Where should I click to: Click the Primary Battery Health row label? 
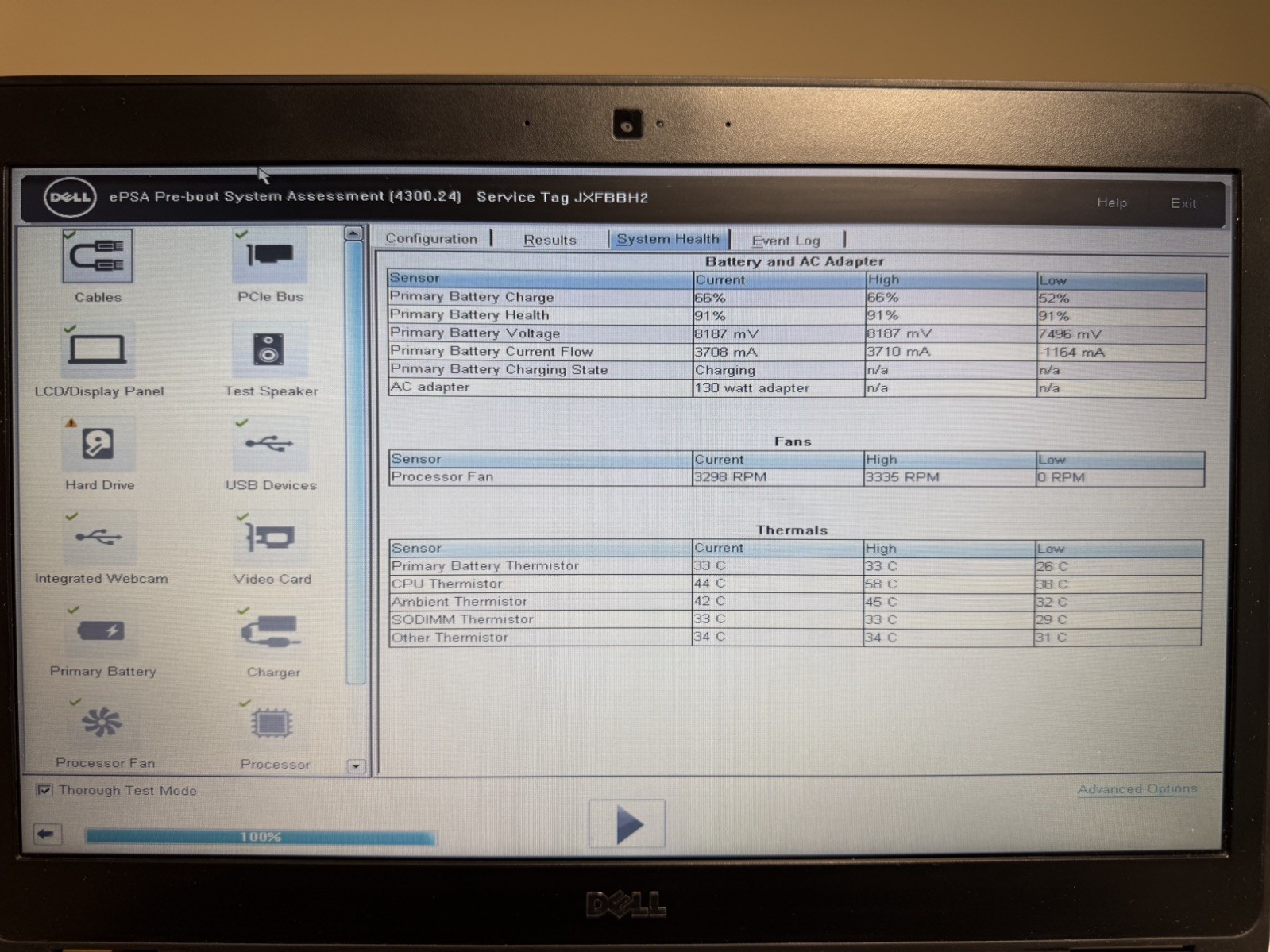point(469,314)
